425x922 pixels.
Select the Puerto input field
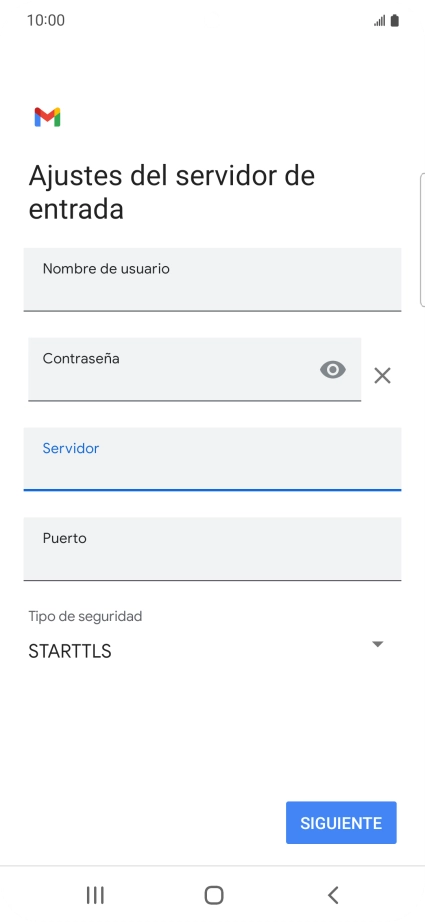tap(212, 549)
